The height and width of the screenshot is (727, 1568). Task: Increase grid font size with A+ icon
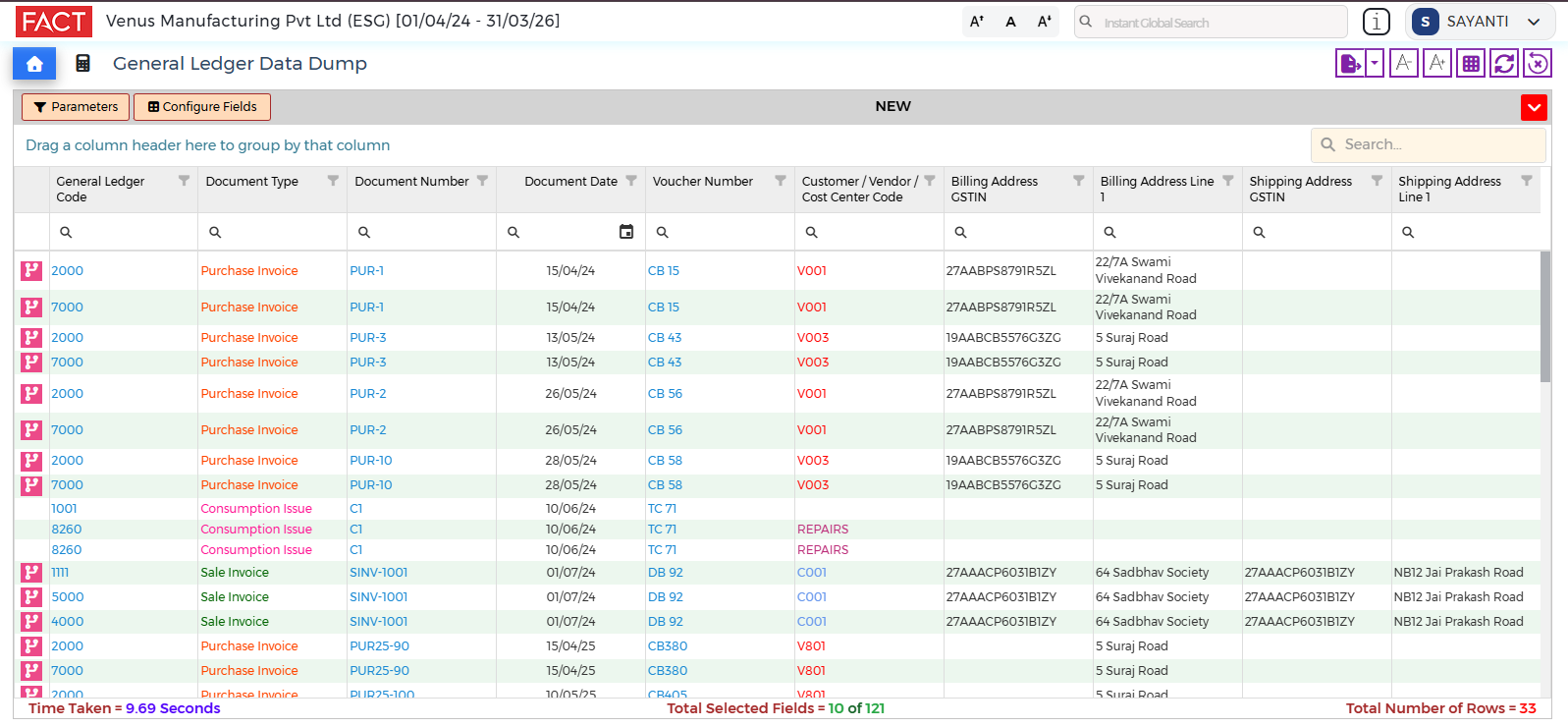coord(1437,64)
